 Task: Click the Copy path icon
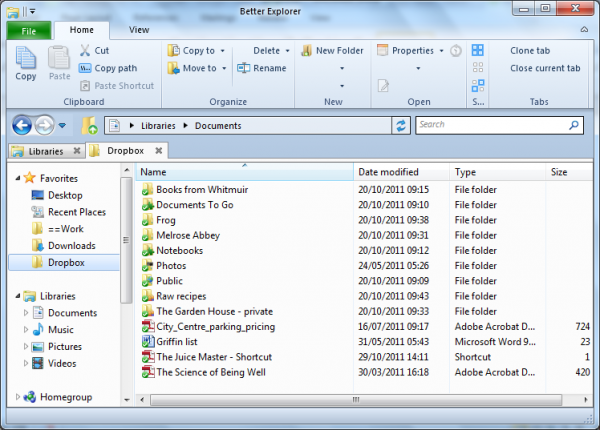(x=85, y=68)
